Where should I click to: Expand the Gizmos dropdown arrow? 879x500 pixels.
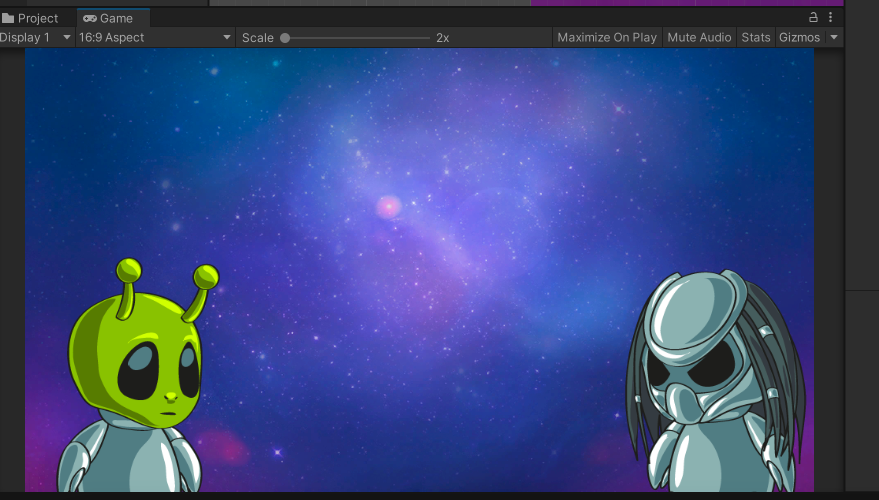[x=834, y=38]
